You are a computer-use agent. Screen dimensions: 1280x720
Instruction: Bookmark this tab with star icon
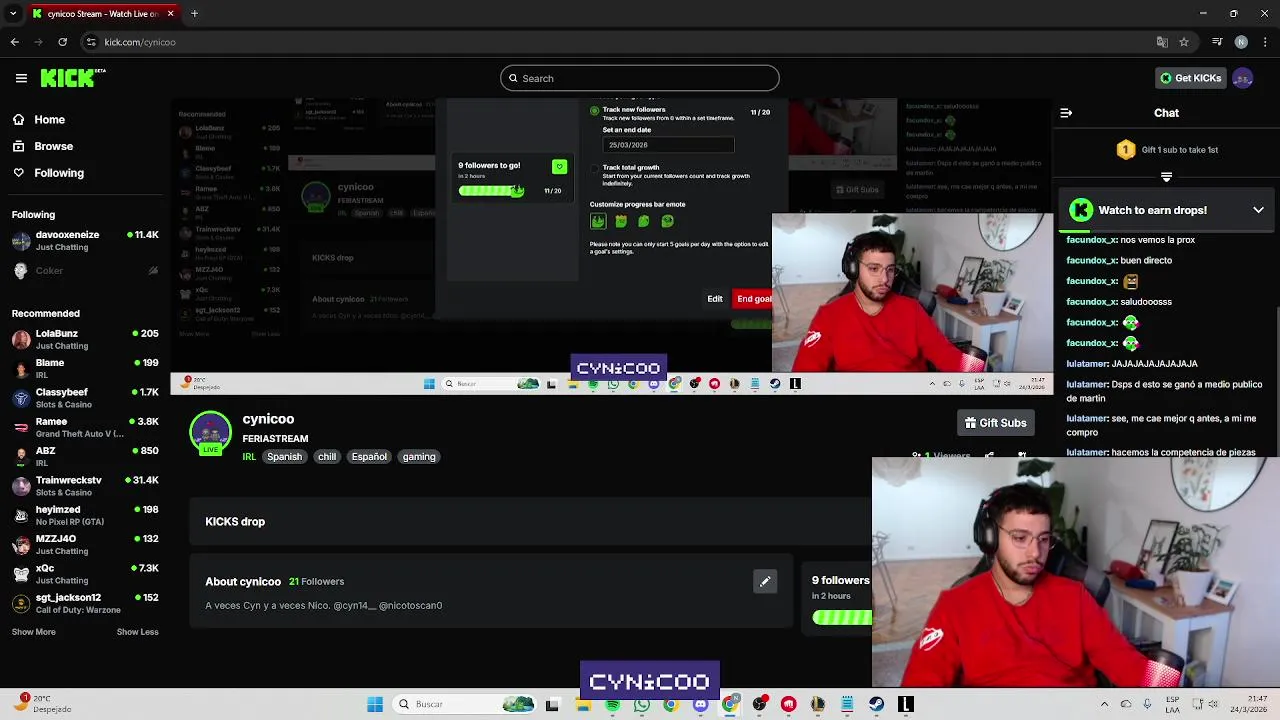coord(1184,42)
